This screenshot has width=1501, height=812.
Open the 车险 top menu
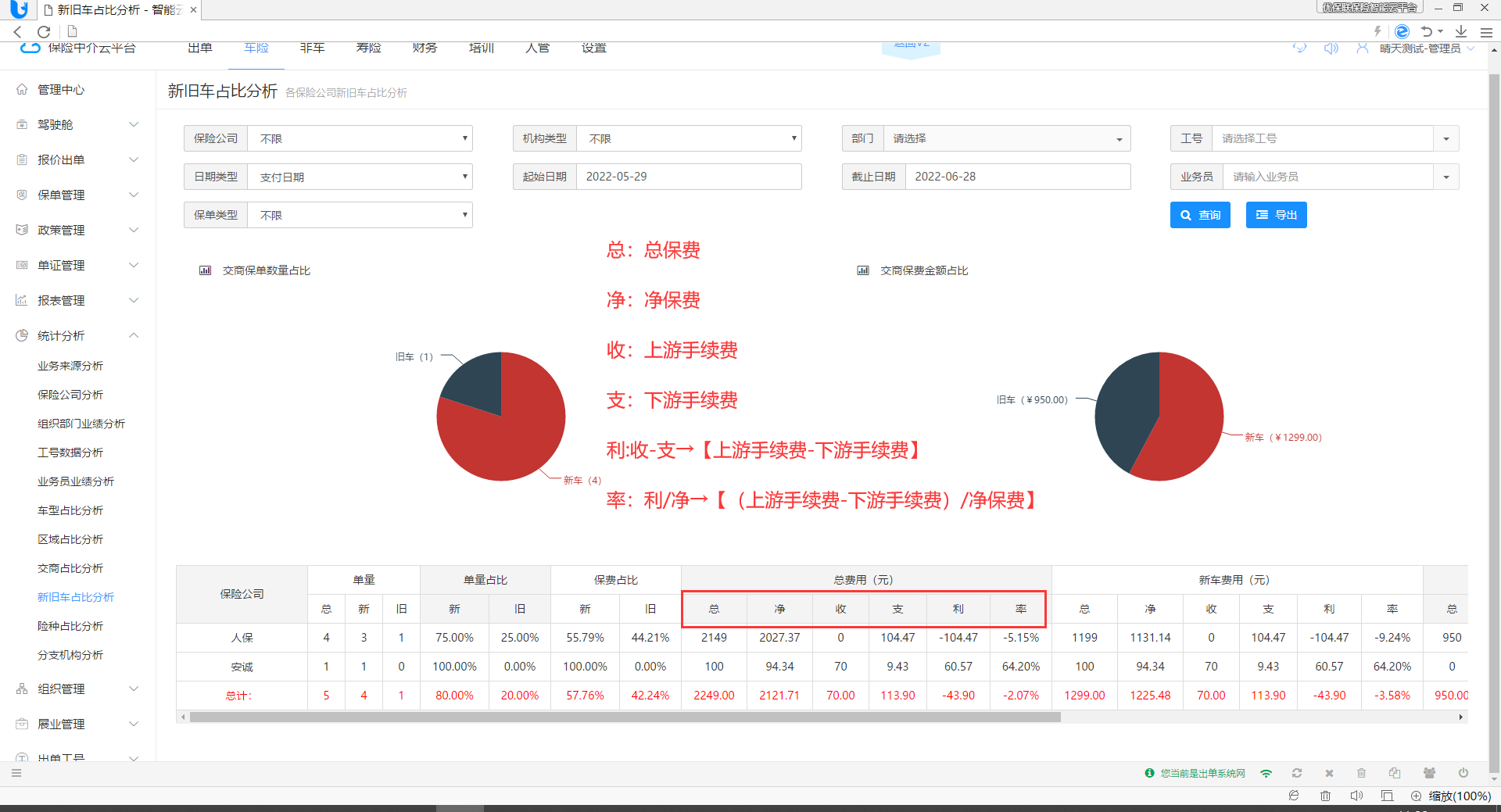pos(256,48)
